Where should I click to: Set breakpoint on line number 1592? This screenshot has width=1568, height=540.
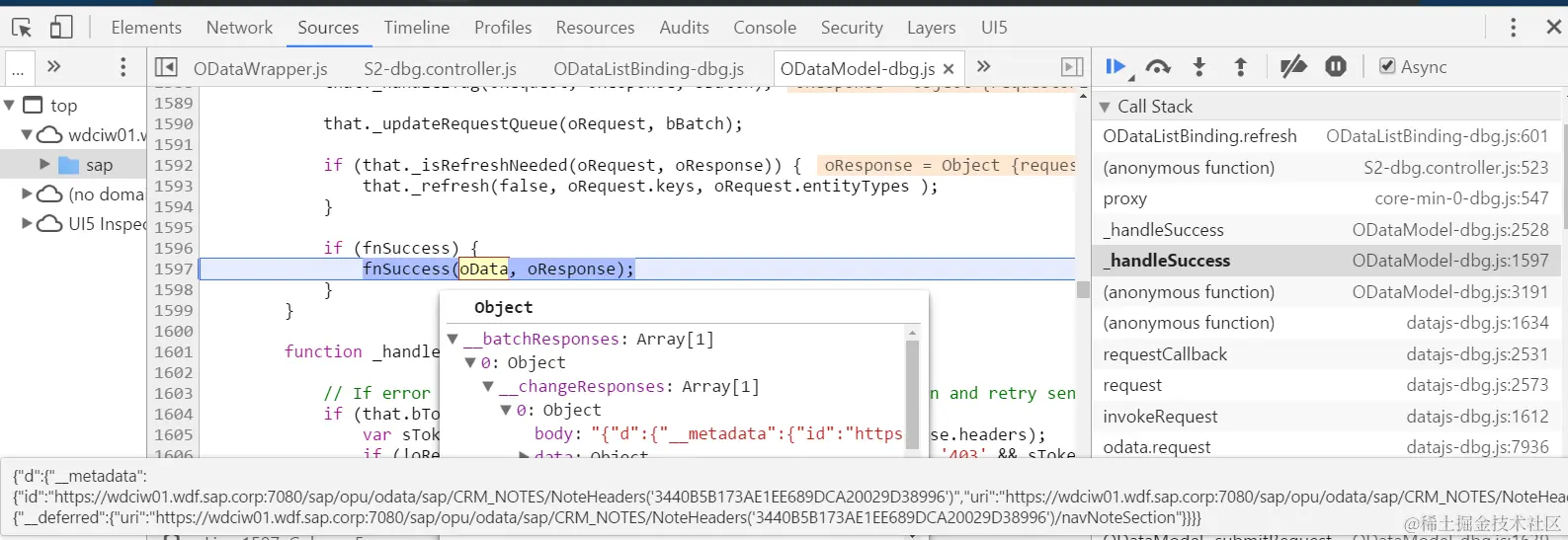(173, 165)
